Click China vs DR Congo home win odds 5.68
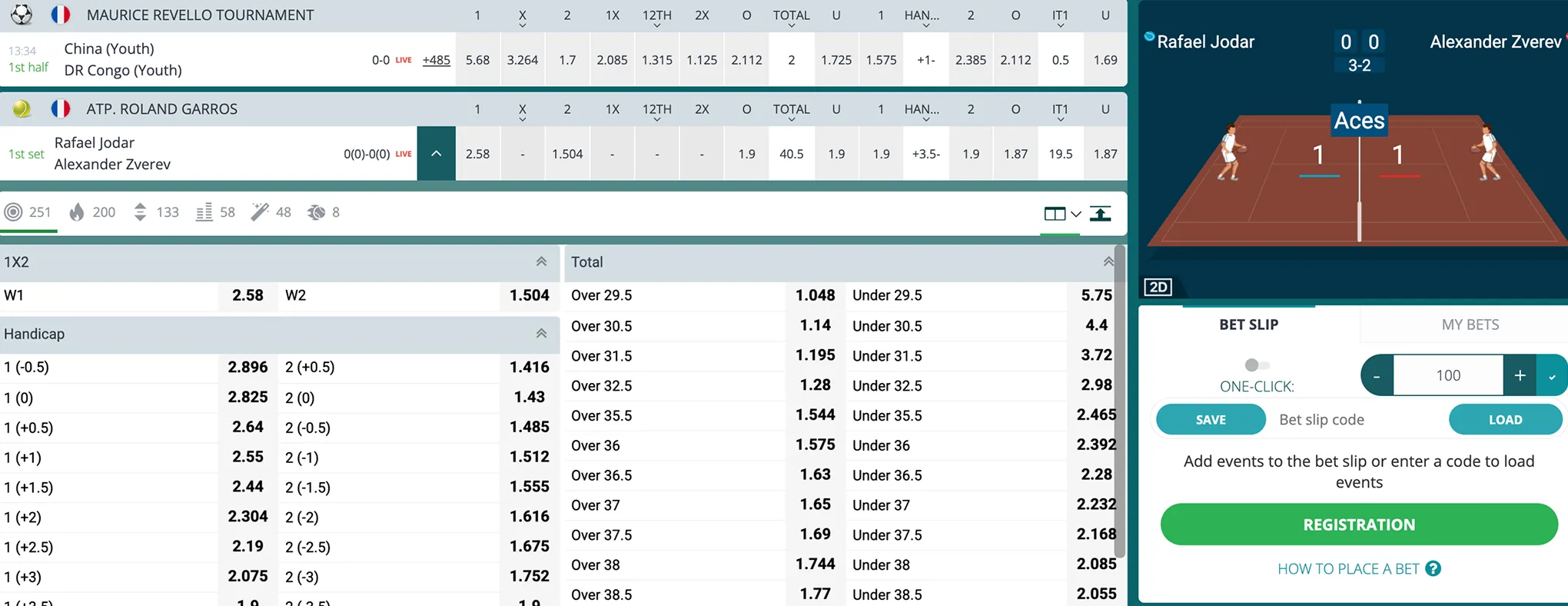The image size is (1568, 606). coord(477,60)
